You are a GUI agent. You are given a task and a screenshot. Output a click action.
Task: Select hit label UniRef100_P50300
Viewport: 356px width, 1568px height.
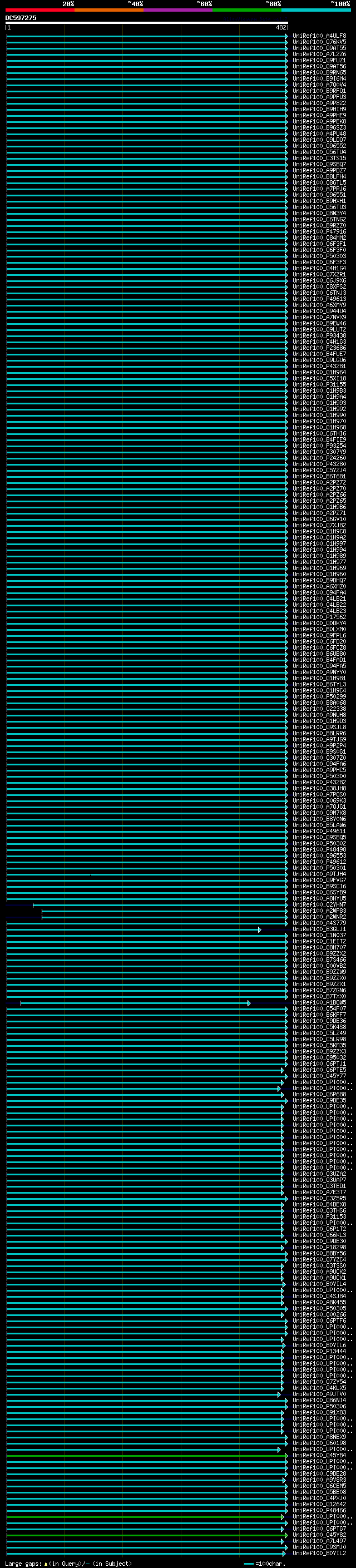pos(319,776)
